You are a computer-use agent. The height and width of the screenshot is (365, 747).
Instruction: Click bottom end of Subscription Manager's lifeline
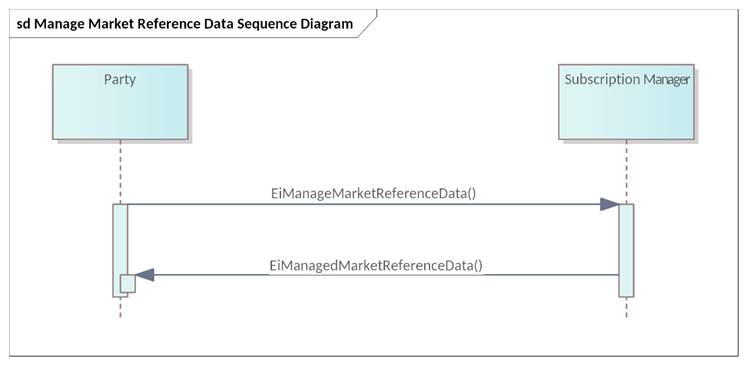coord(626,315)
